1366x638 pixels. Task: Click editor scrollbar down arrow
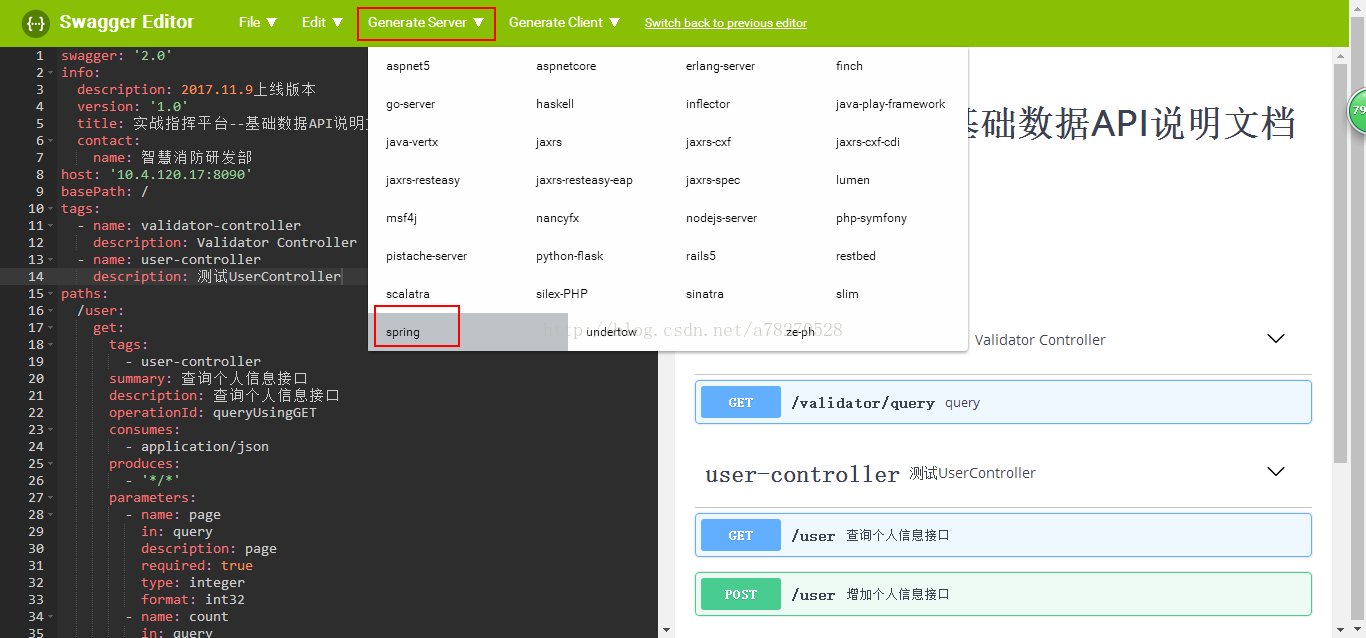point(667,630)
